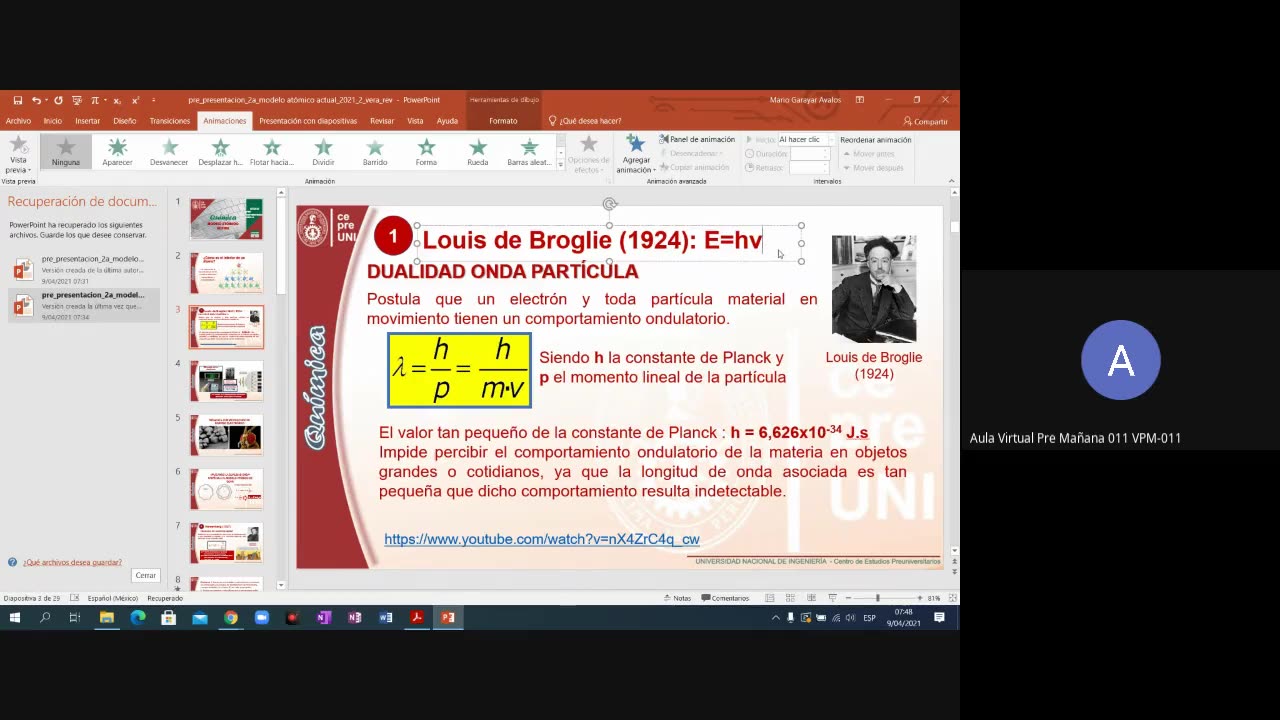Image resolution: width=1280 pixels, height=720 pixels.
Task: Adjust the zoom slider in status bar
Action: [x=878, y=598]
